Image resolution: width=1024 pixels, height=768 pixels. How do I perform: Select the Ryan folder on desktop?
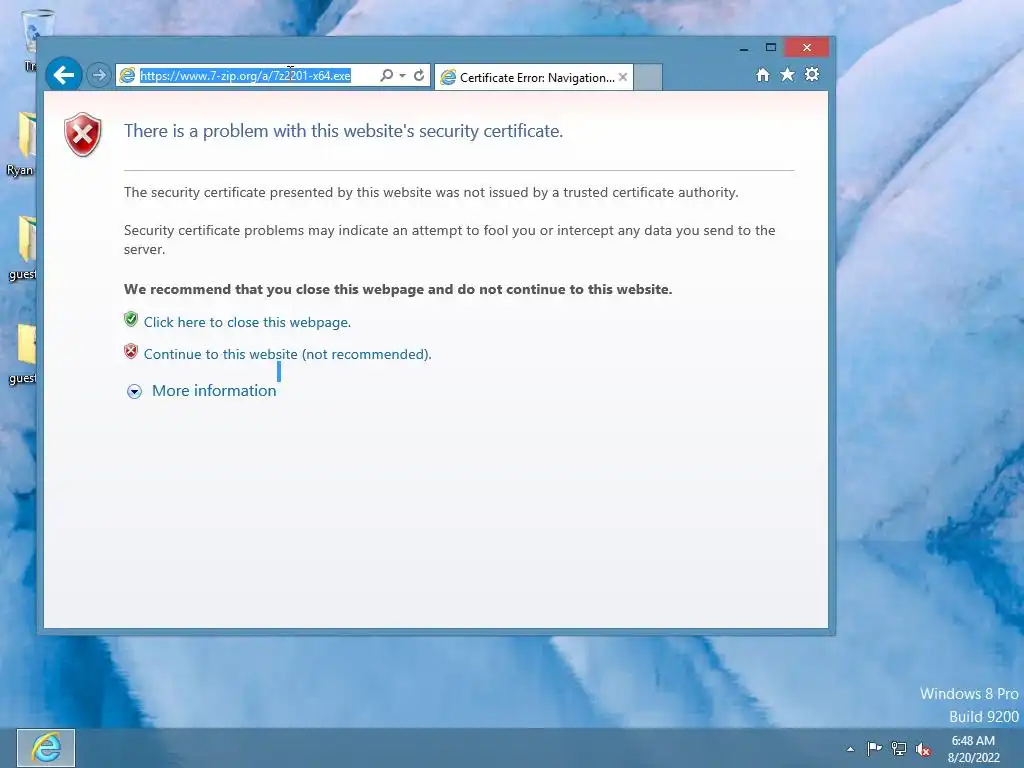coord(22,144)
